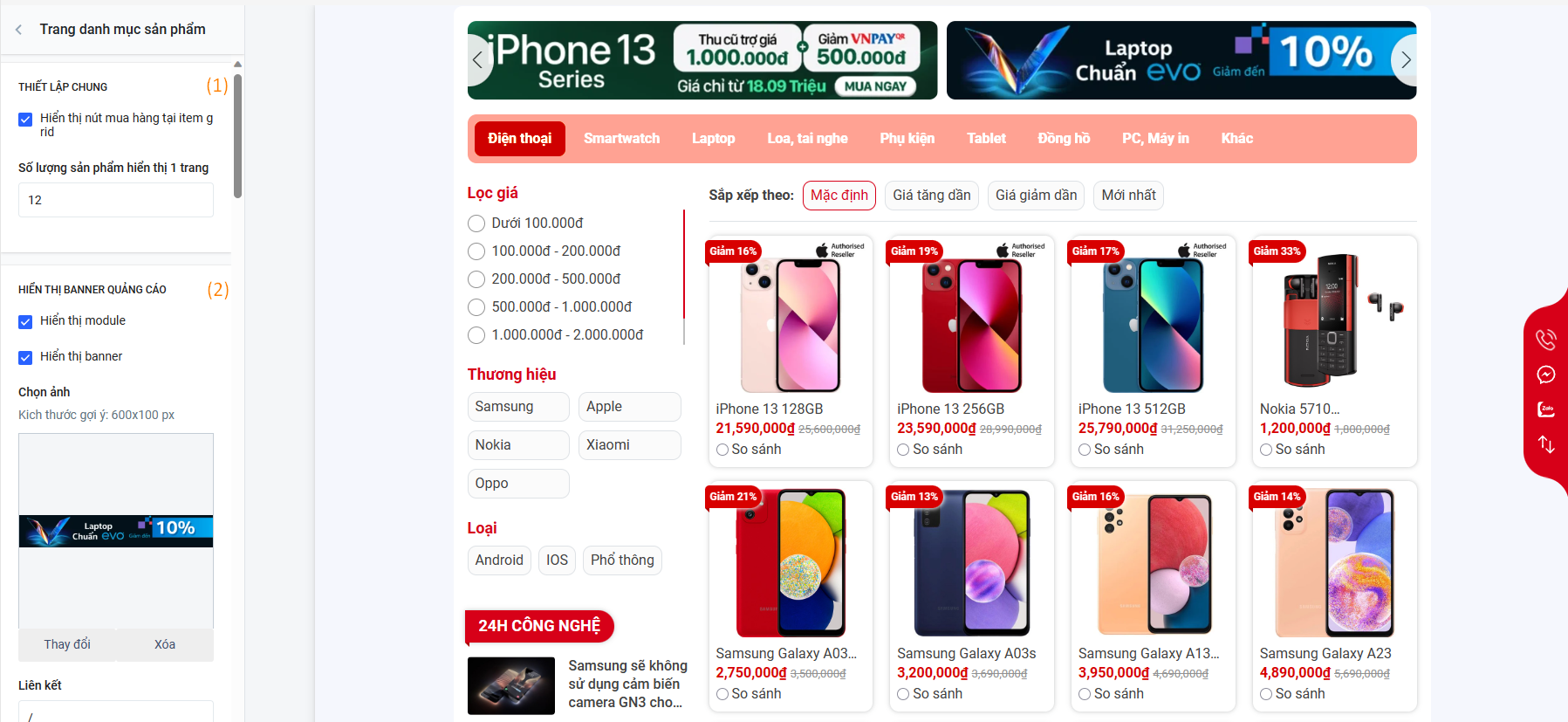Open the Zalo contact icon
1568x722 pixels.
tap(1545, 409)
